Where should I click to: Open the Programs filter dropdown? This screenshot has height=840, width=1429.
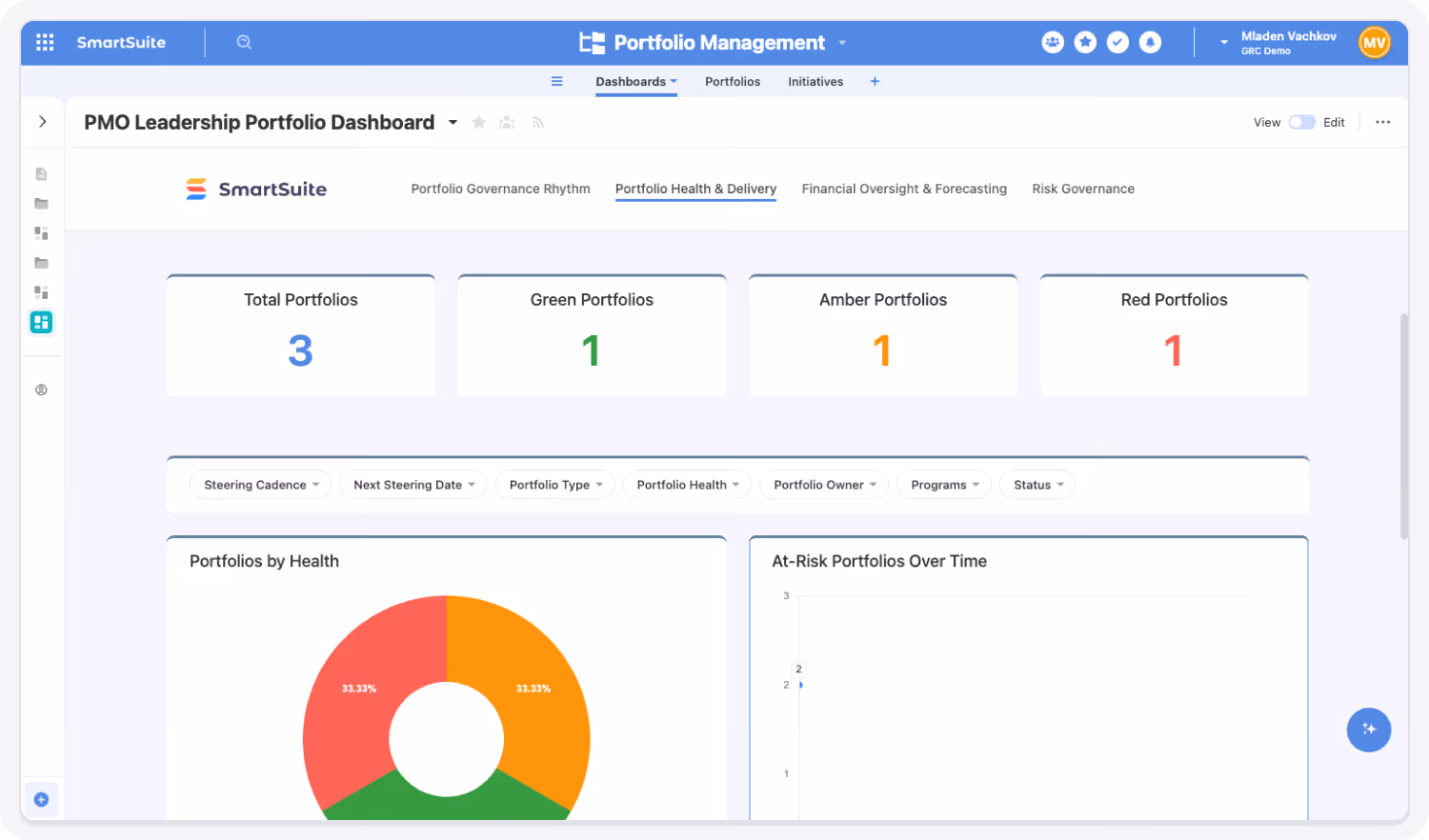click(x=944, y=485)
